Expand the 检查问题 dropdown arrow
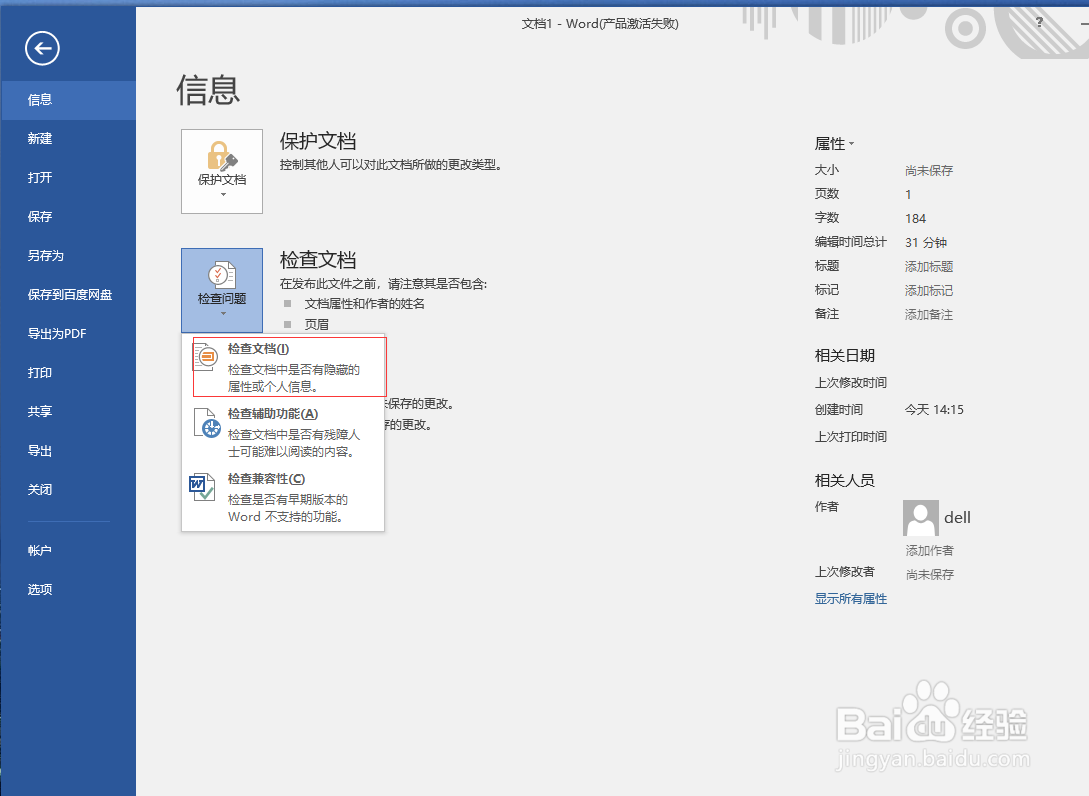Image resolution: width=1089 pixels, height=796 pixels. coord(221,313)
